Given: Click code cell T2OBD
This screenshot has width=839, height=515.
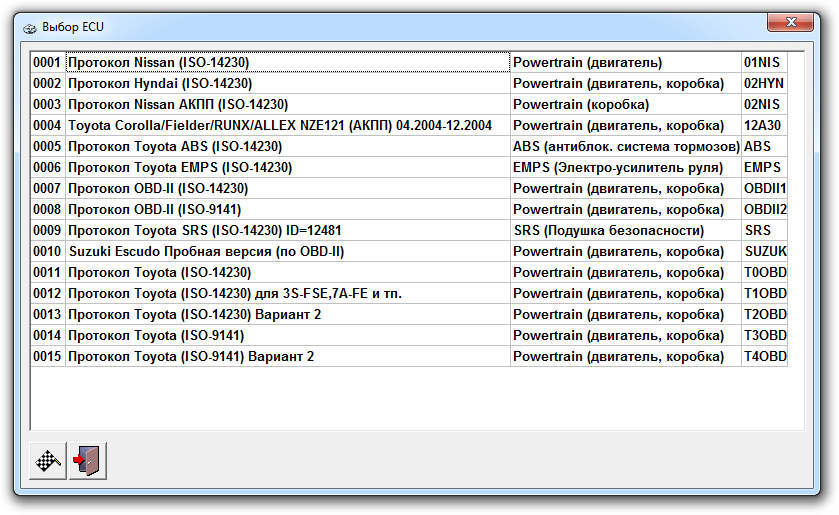Looking at the screenshot, I should tap(764, 314).
